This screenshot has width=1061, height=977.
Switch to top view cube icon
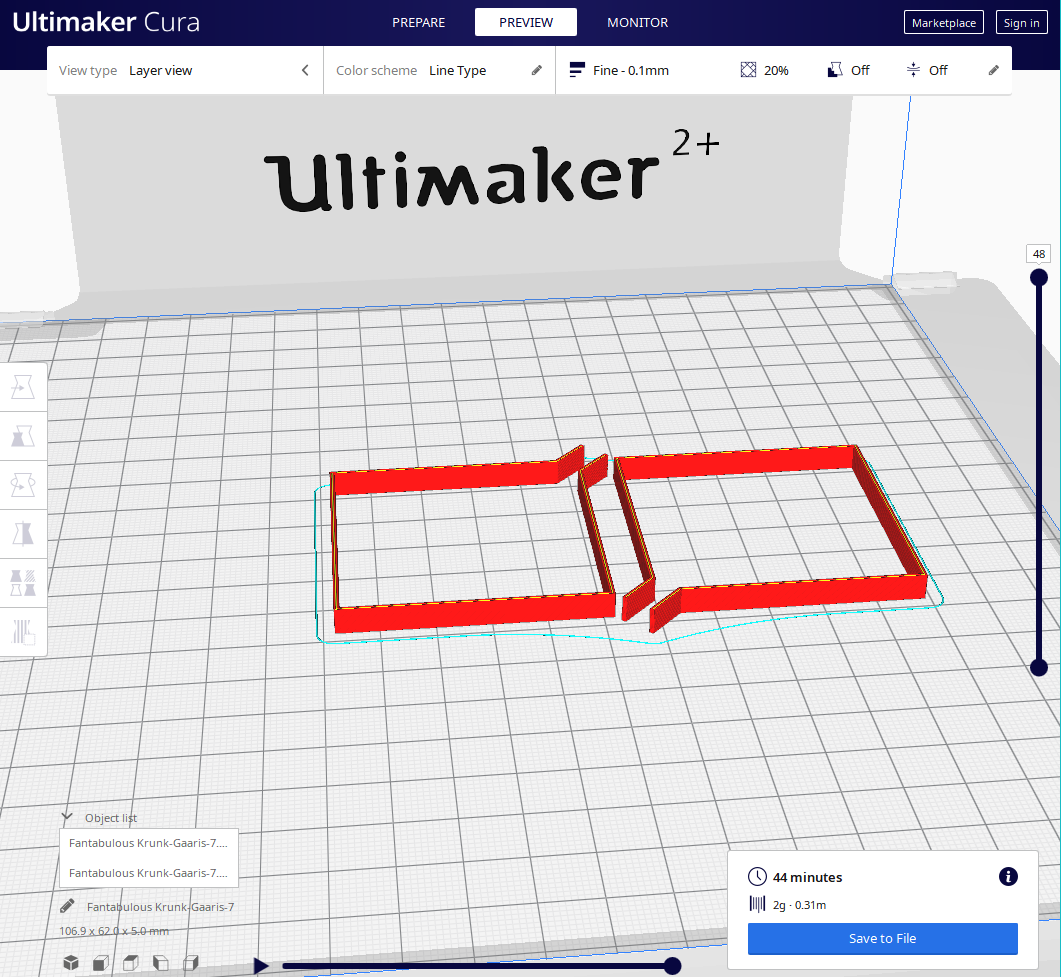(131, 962)
